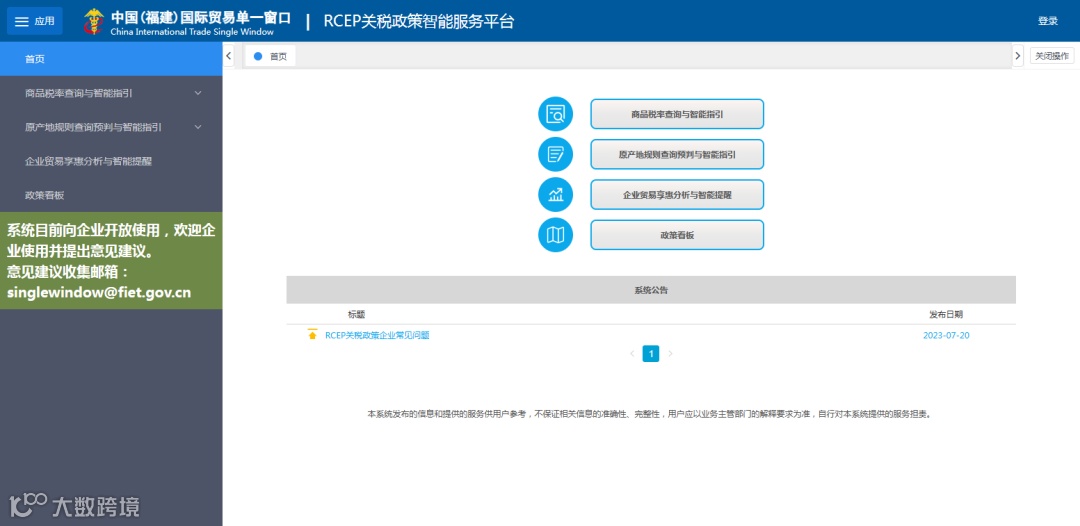Click the 原产地规则查询预判与智能指引 center button
The height and width of the screenshot is (526, 1080).
[x=677, y=154]
